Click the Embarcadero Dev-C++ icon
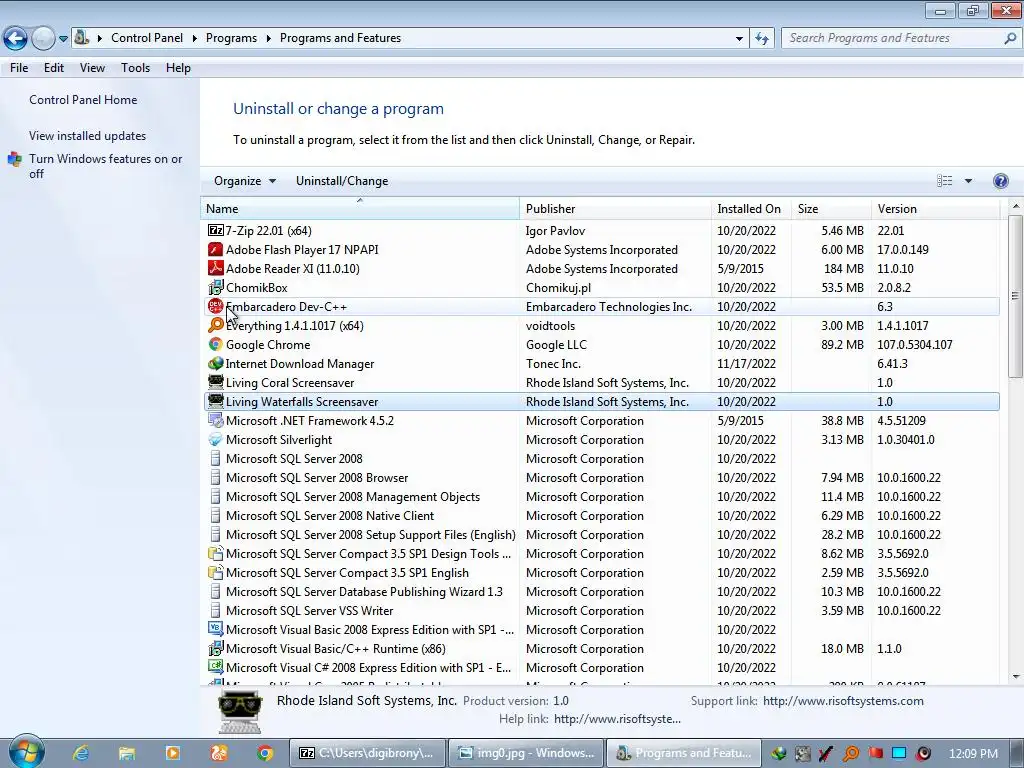This screenshot has height=768, width=1024. (x=215, y=306)
